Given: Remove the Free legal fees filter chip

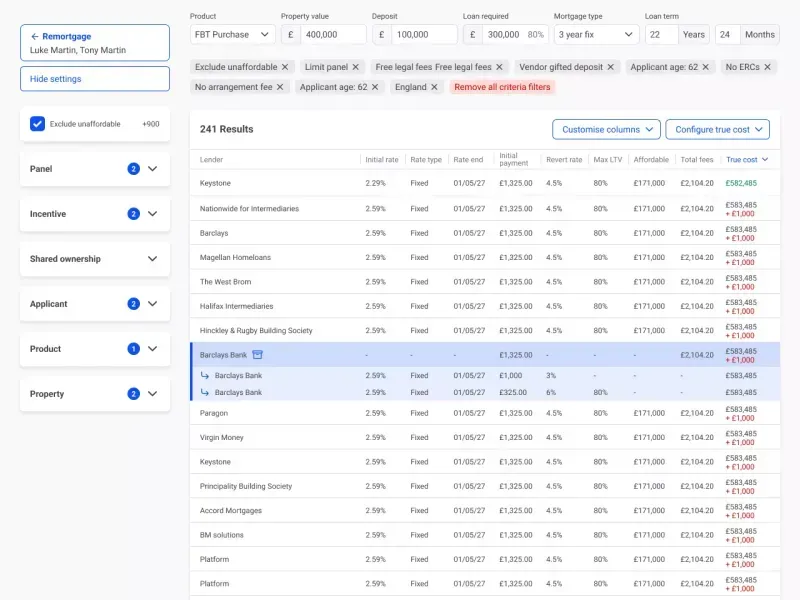Looking at the screenshot, I should tap(499, 67).
